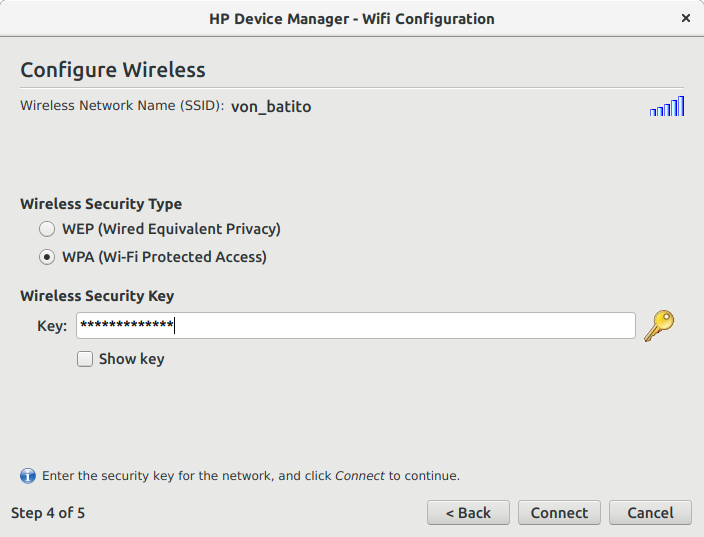Click the wireless signal strength bars icon
The image size is (704, 537).
tap(667, 106)
